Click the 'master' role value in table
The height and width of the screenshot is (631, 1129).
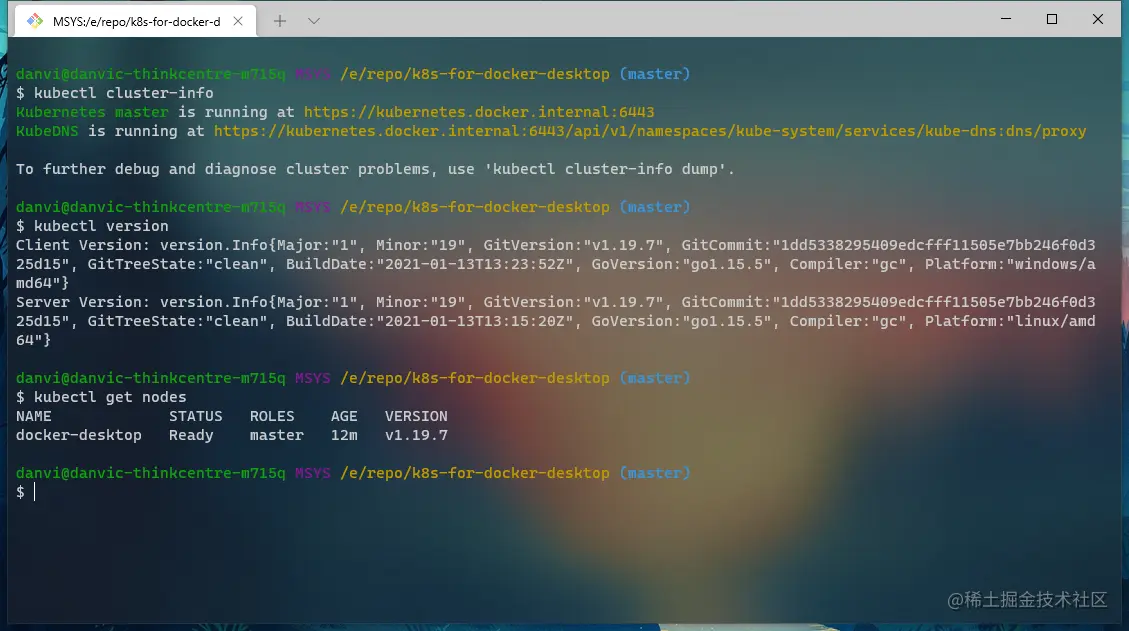pyautogui.click(x=276, y=435)
